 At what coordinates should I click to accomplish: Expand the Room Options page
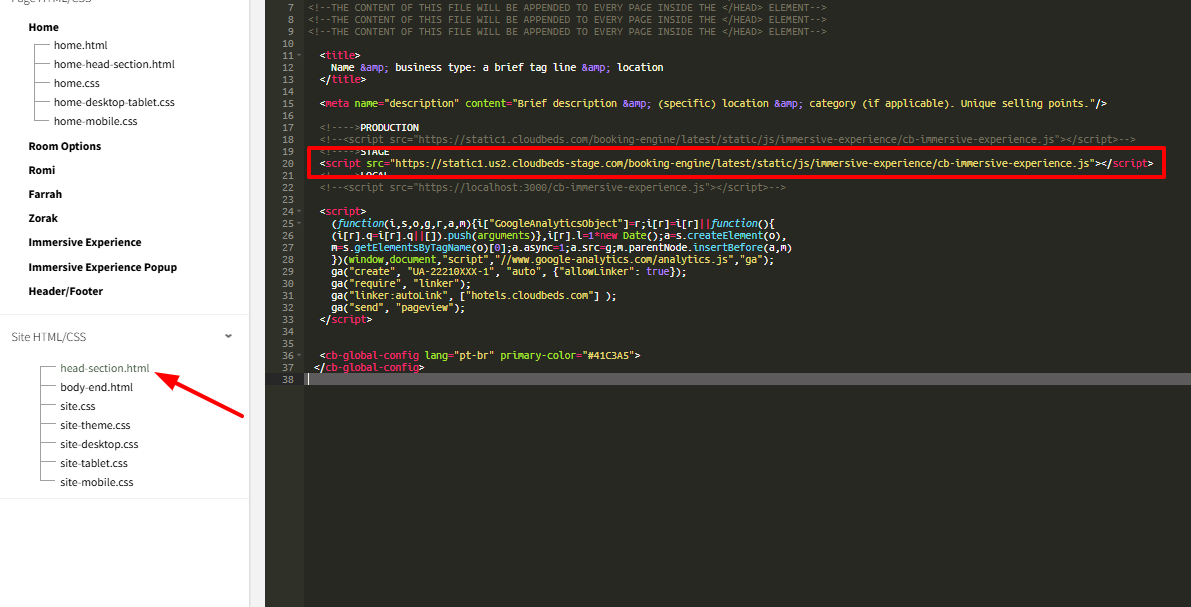coord(64,146)
